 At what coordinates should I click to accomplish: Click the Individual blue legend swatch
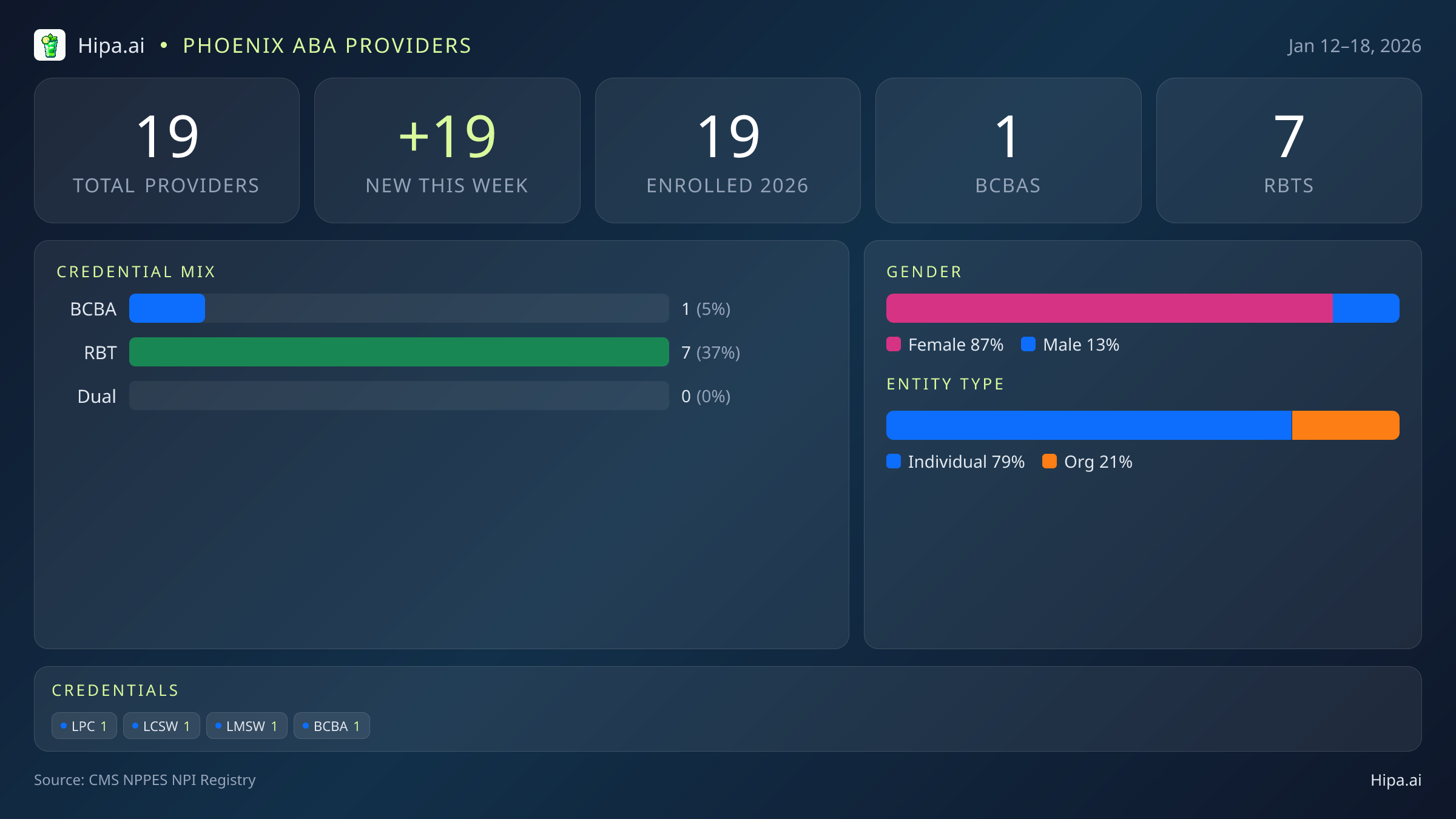(x=894, y=462)
